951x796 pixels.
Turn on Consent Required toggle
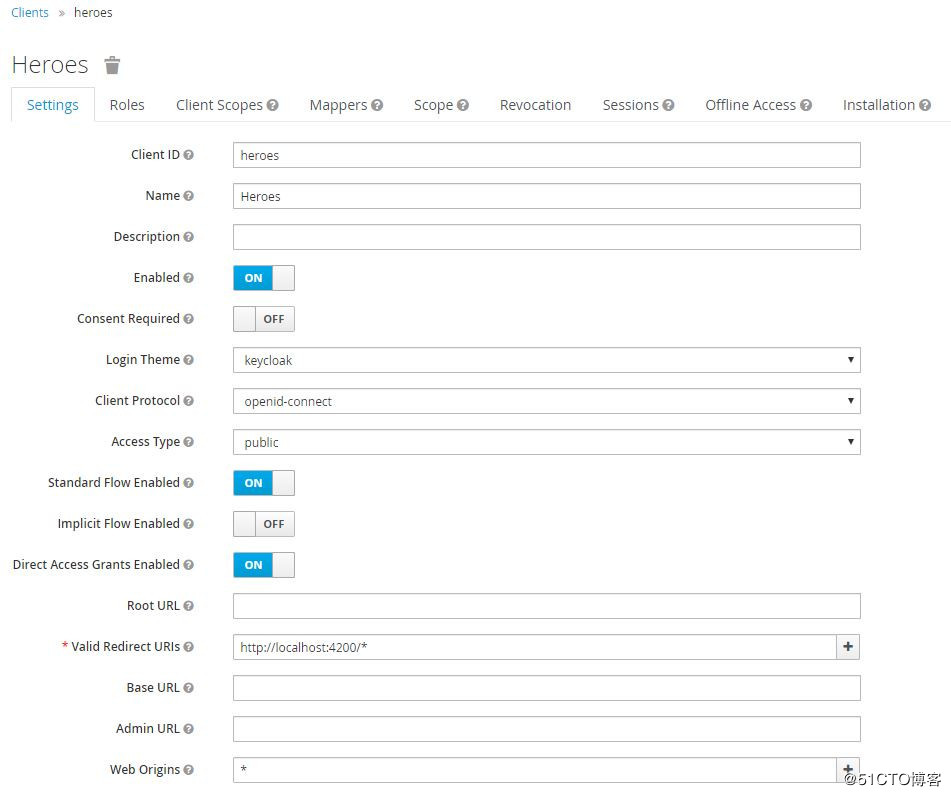point(264,319)
